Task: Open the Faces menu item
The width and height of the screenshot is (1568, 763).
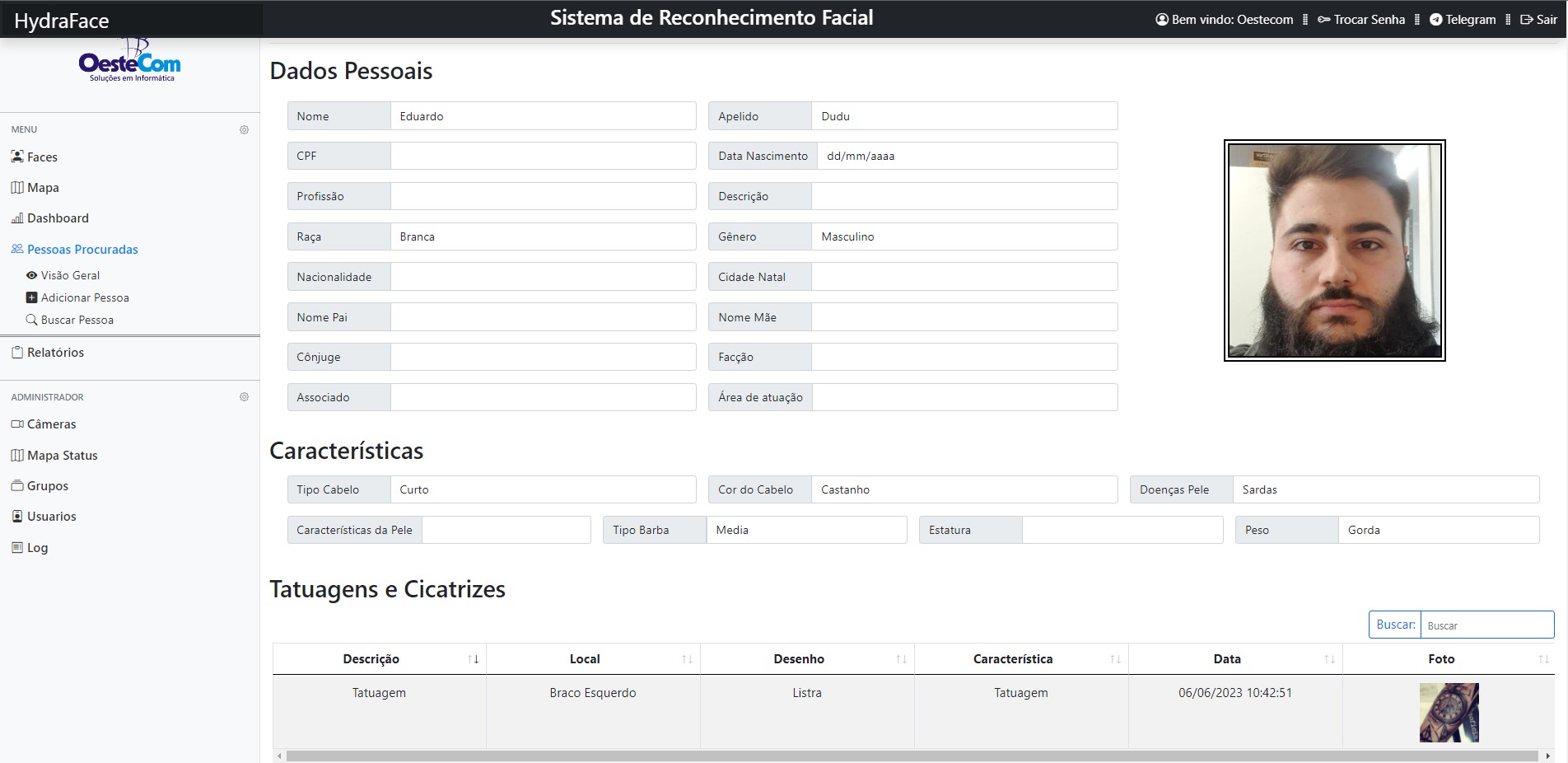Action: [x=42, y=157]
